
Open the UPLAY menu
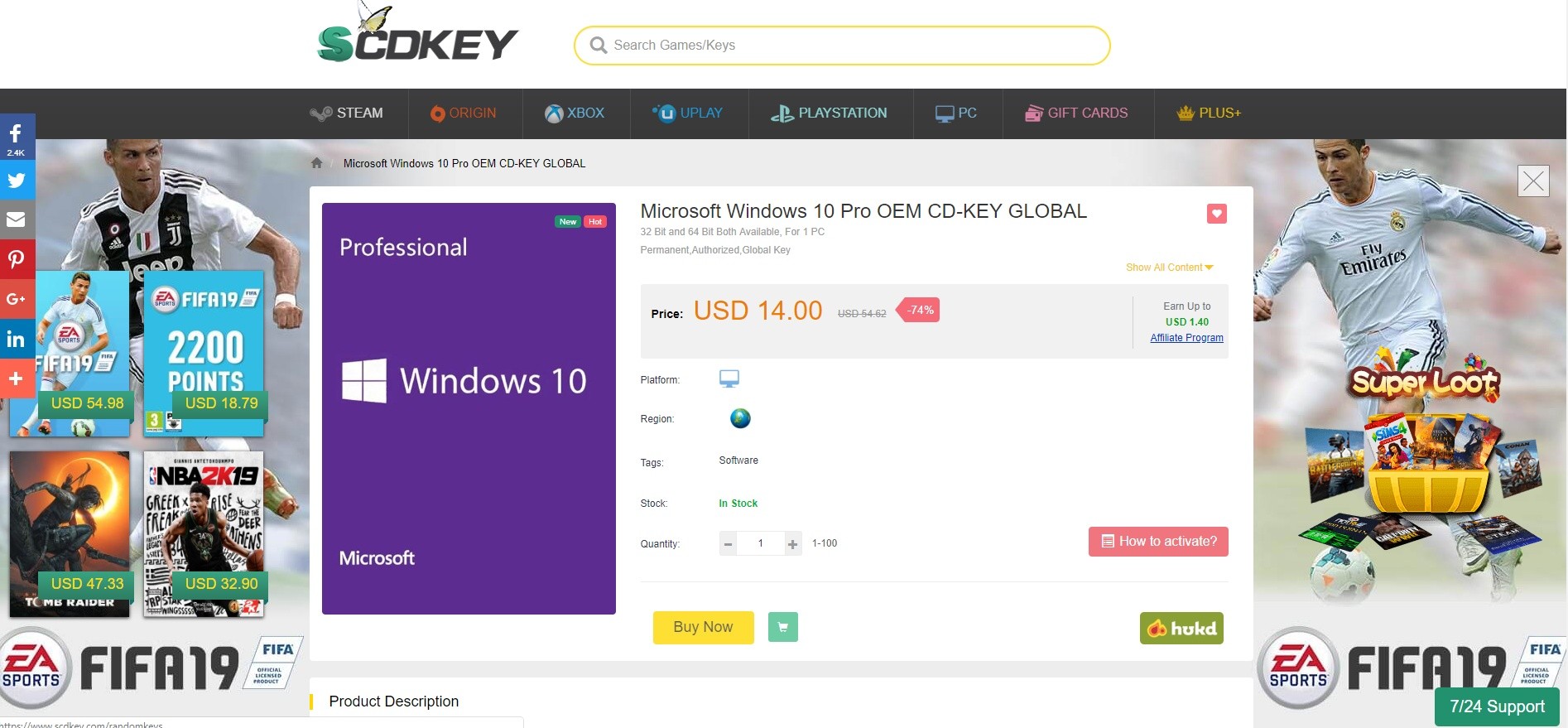coord(688,113)
